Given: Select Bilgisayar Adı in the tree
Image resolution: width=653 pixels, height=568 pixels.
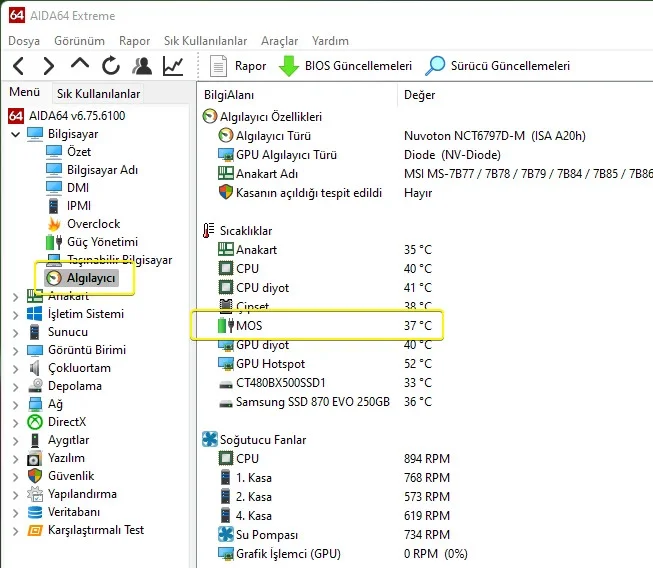Looking at the screenshot, I should point(92,169).
